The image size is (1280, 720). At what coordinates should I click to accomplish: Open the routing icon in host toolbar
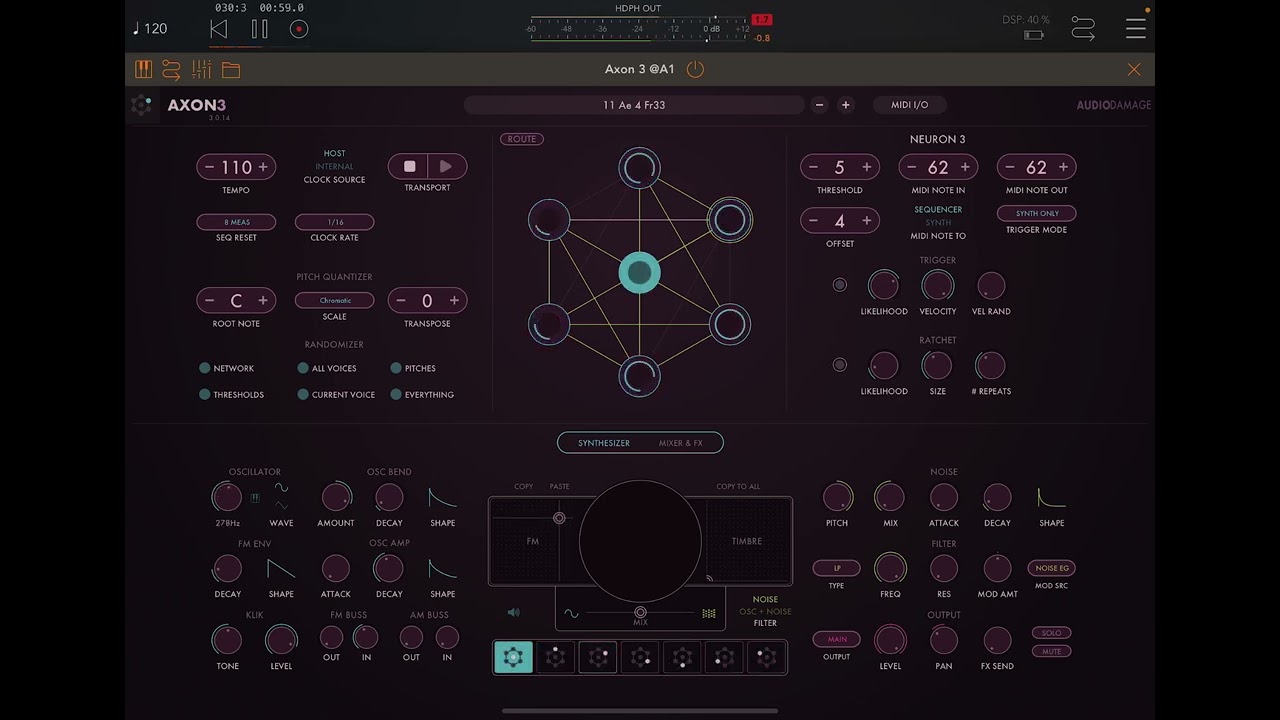click(171, 69)
